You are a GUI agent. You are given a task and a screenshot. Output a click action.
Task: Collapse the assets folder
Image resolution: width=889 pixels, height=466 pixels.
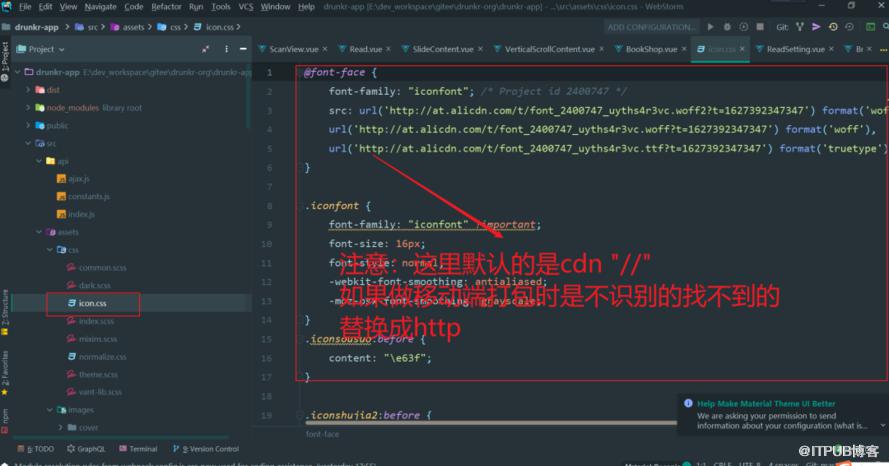click(39, 232)
